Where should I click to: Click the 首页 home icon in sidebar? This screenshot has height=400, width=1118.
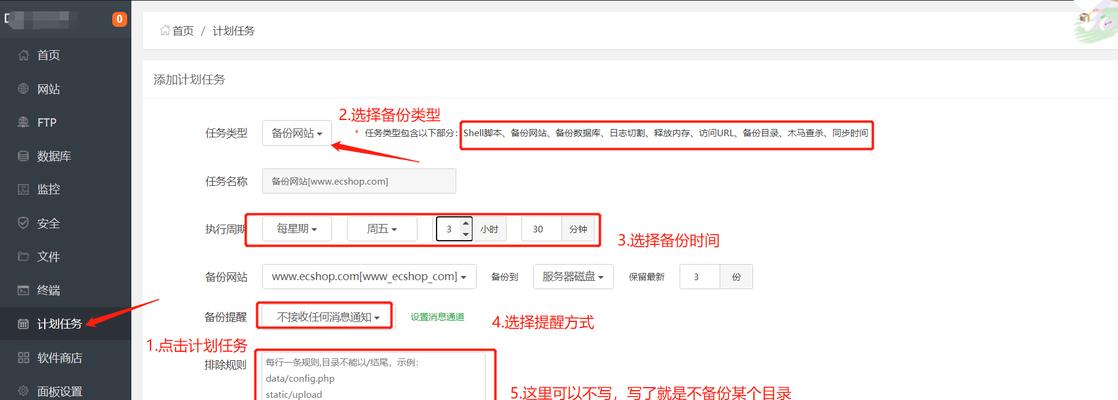point(24,56)
